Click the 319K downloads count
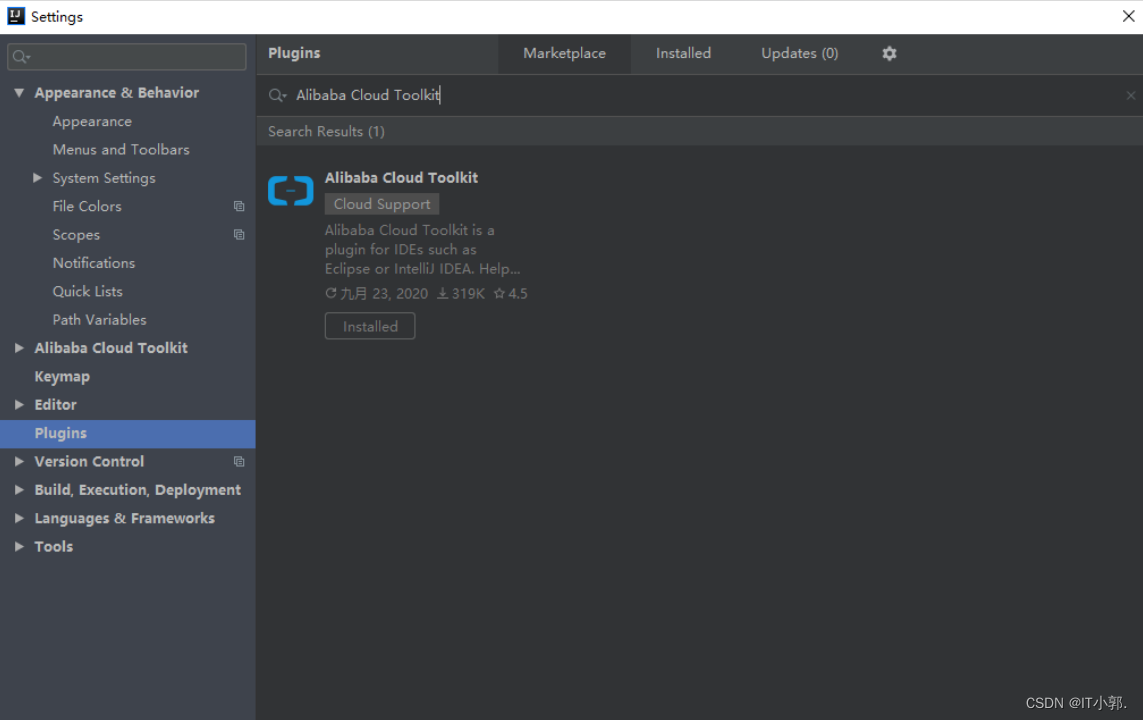 click(461, 294)
